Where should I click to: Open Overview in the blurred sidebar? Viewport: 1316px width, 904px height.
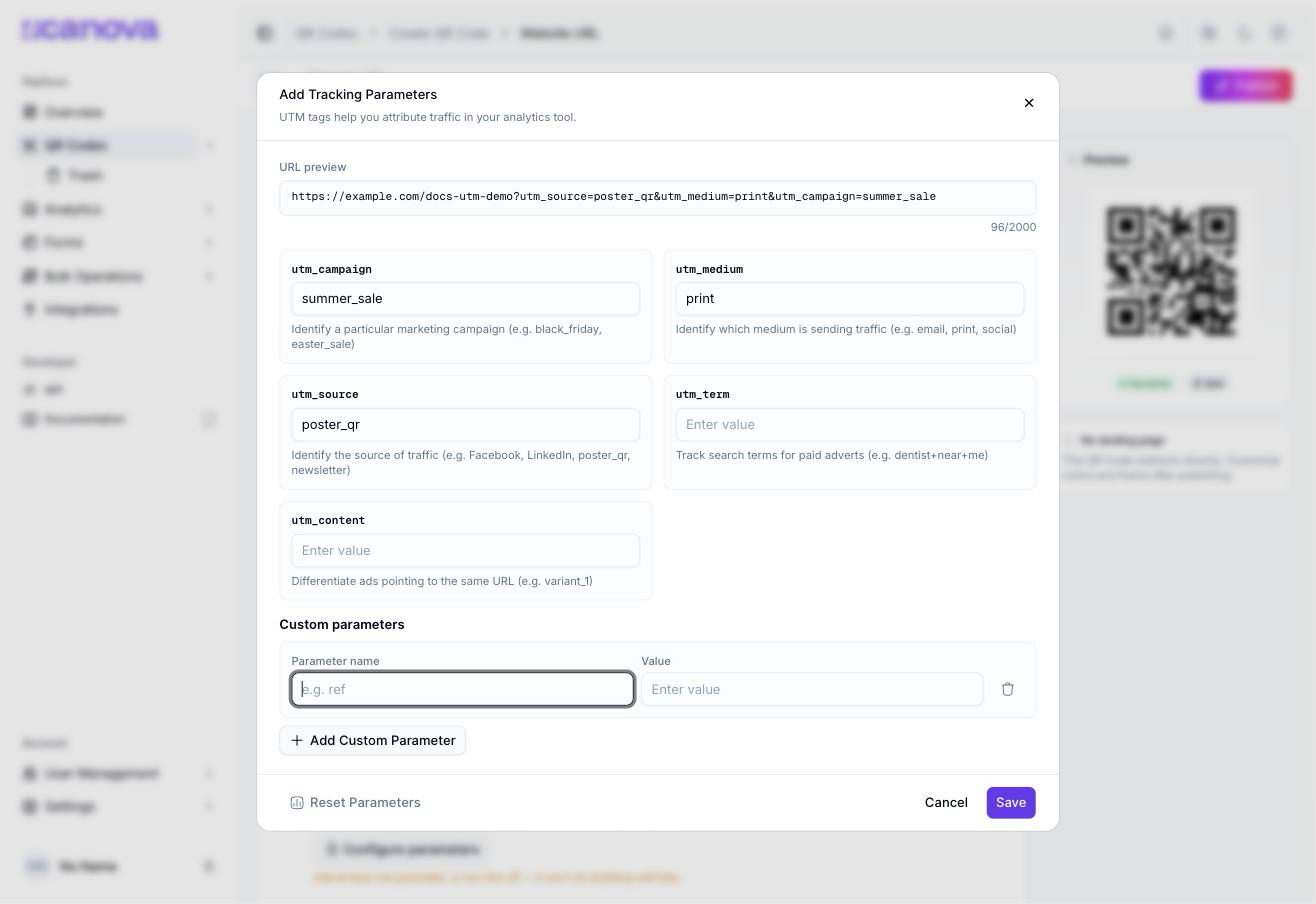click(73, 112)
